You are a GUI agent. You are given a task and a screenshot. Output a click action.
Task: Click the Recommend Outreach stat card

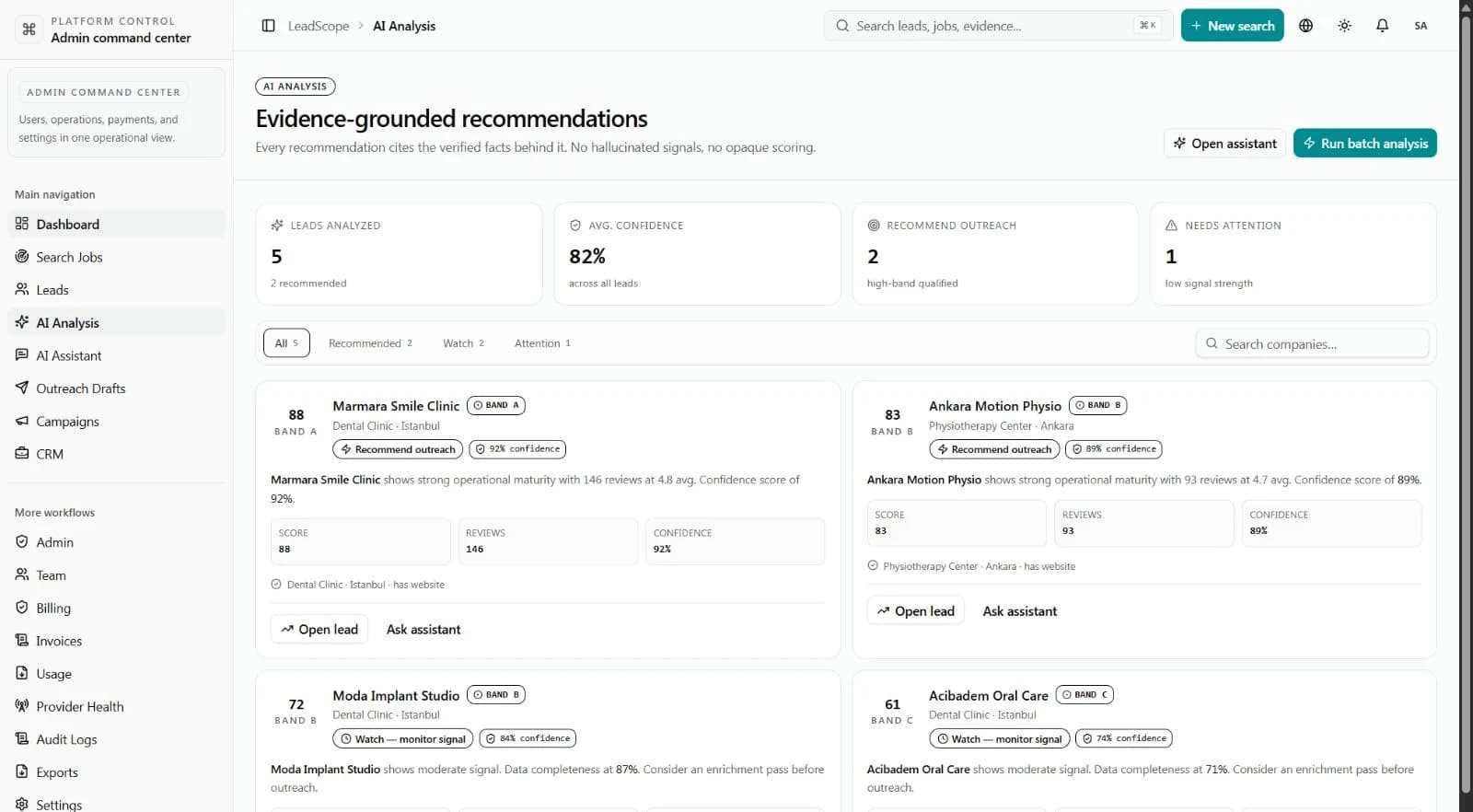(x=995, y=253)
